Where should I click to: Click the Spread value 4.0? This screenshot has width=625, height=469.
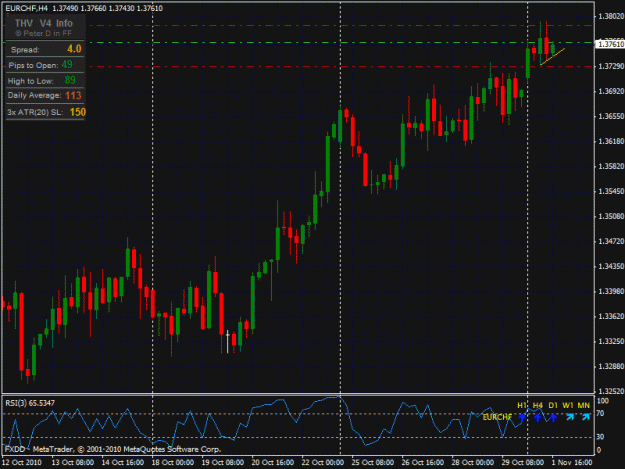point(74,49)
